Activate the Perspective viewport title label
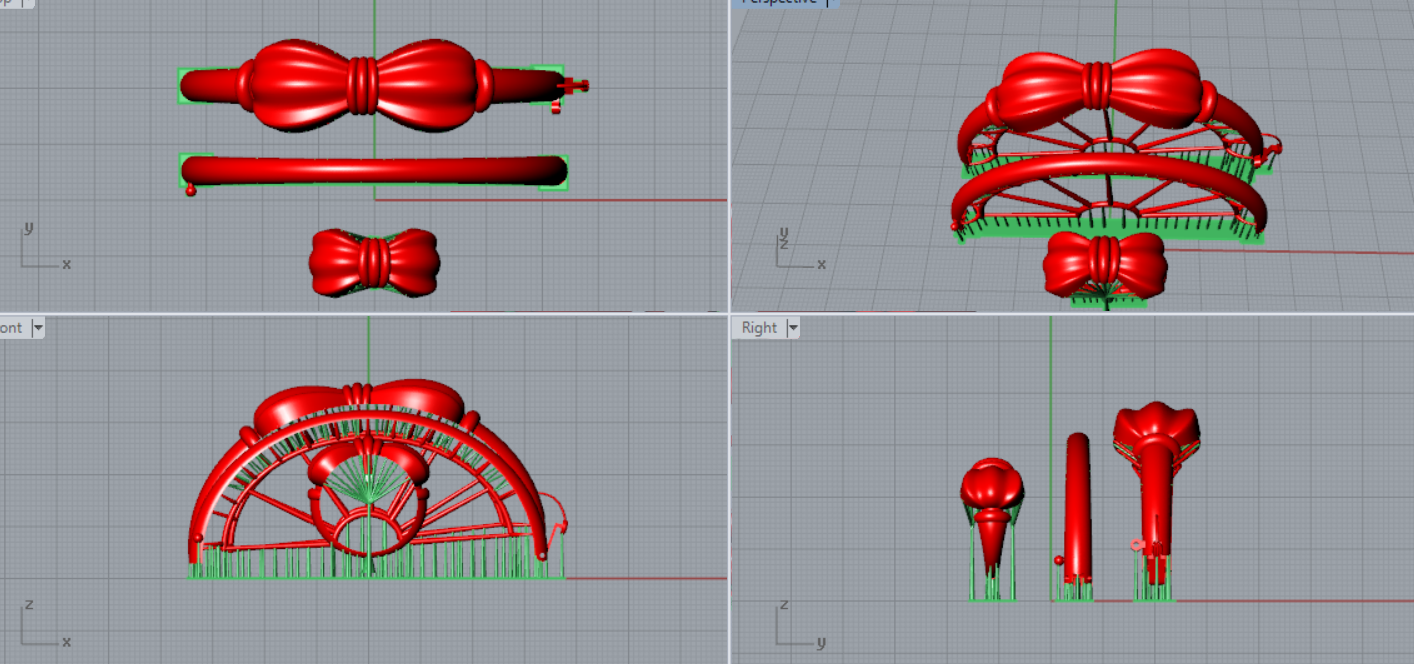Image resolution: width=1414 pixels, height=664 pixels. point(778,2)
